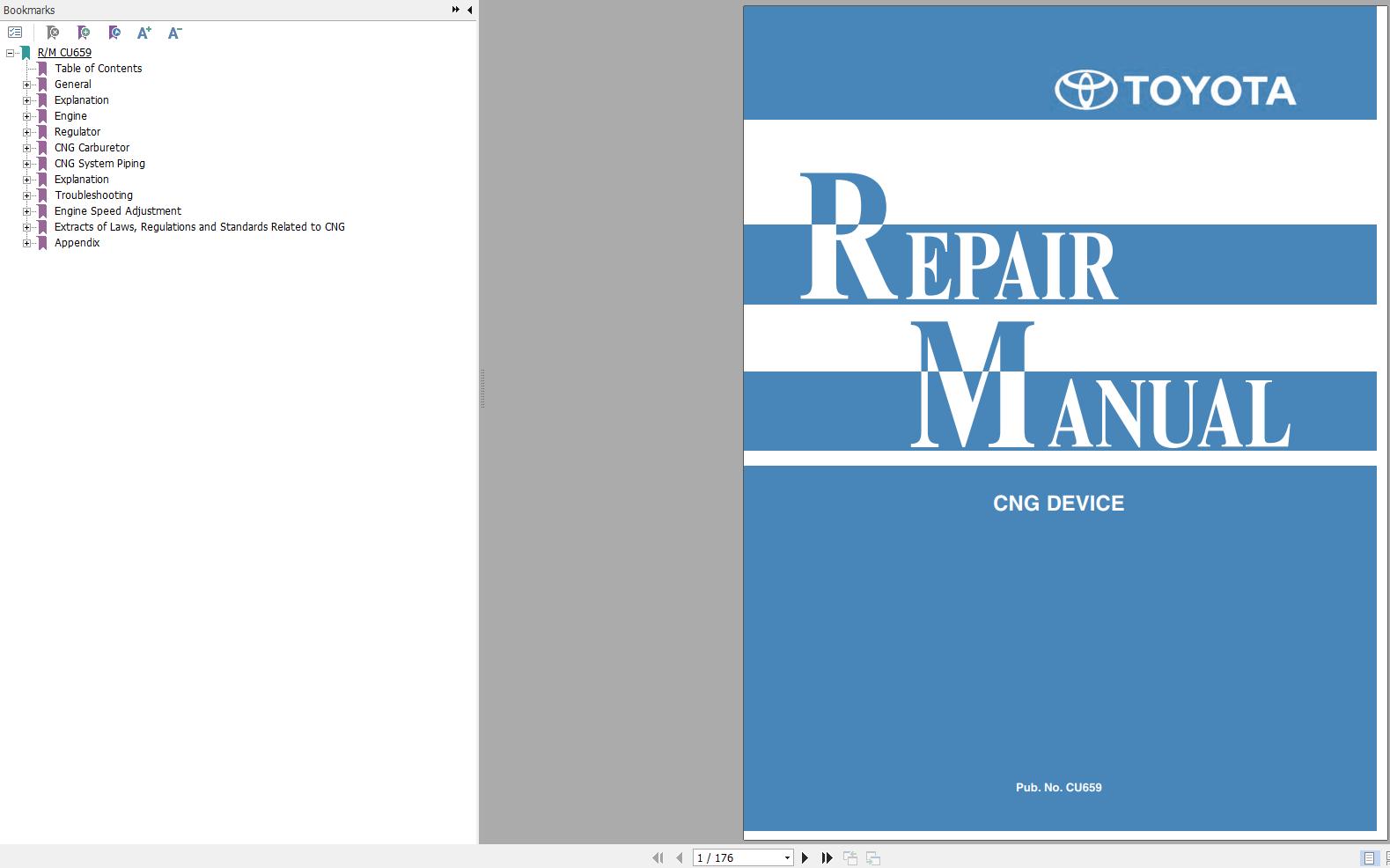Click the previous view navigation icon
1390x868 pixels.
[x=850, y=857]
